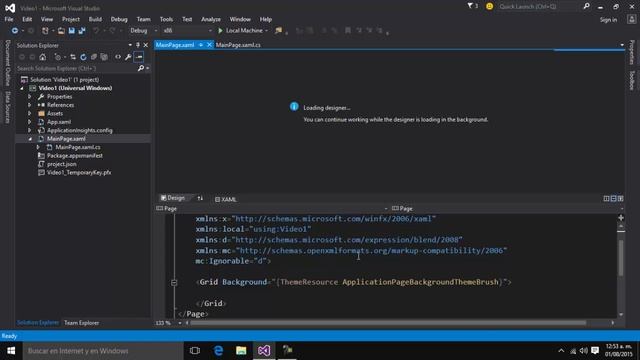Switch to the Team Explorer tab

point(81,323)
